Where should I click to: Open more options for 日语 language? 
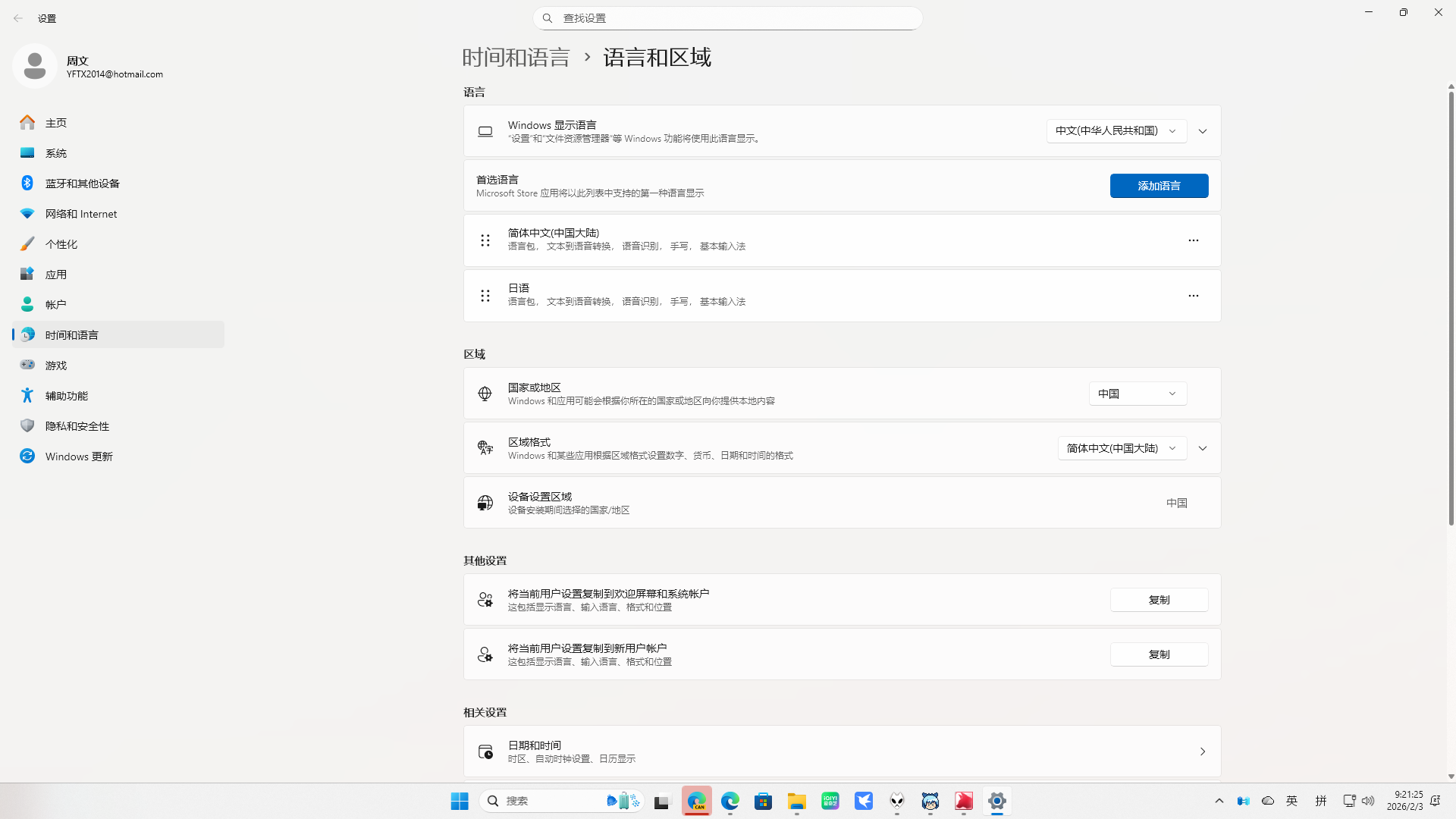[x=1193, y=296]
